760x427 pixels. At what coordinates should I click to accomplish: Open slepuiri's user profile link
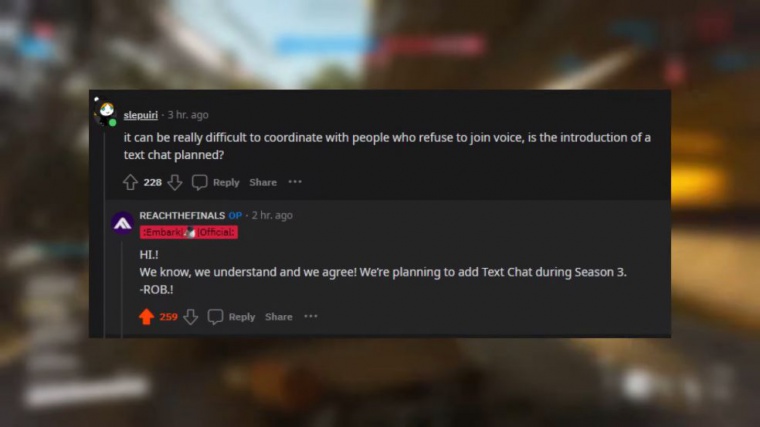141,115
